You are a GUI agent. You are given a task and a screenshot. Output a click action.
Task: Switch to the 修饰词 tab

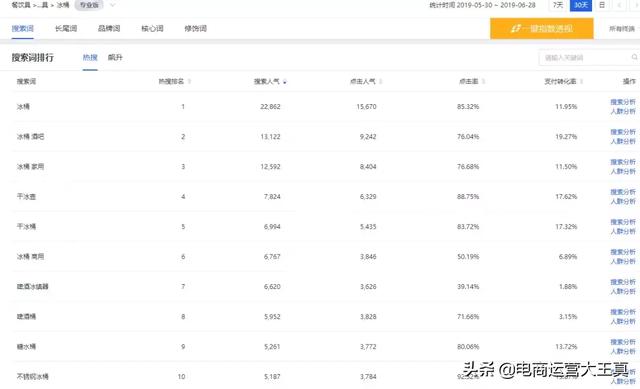(196, 29)
